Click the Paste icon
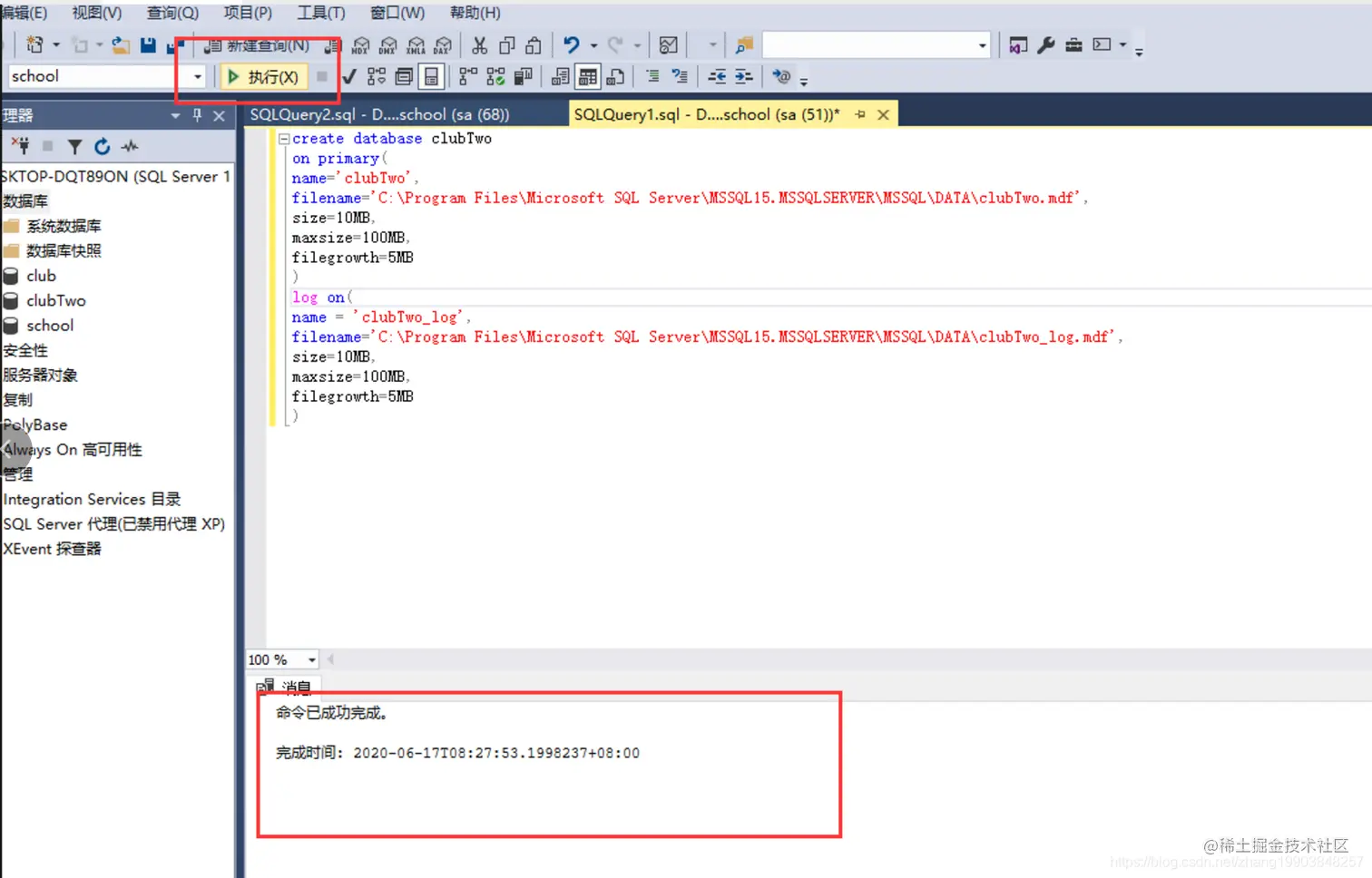Viewport: 1372px width, 878px height. point(534,45)
